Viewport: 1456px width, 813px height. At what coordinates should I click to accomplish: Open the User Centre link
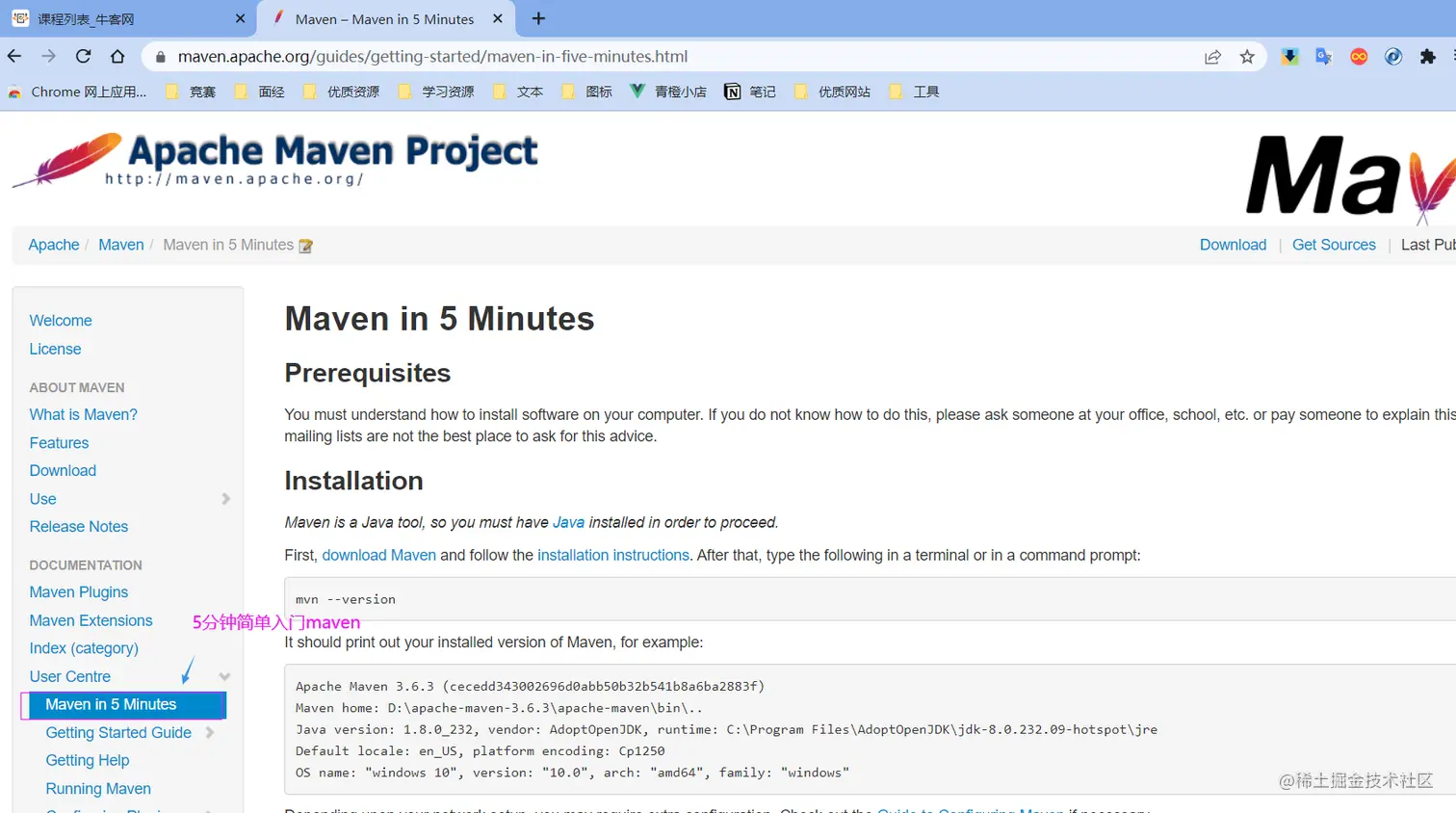[69, 676]
